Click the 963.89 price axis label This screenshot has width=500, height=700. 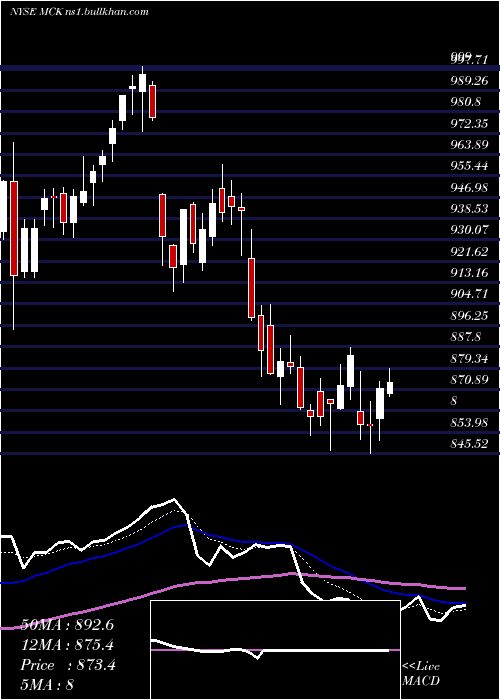tap(469, 145)
